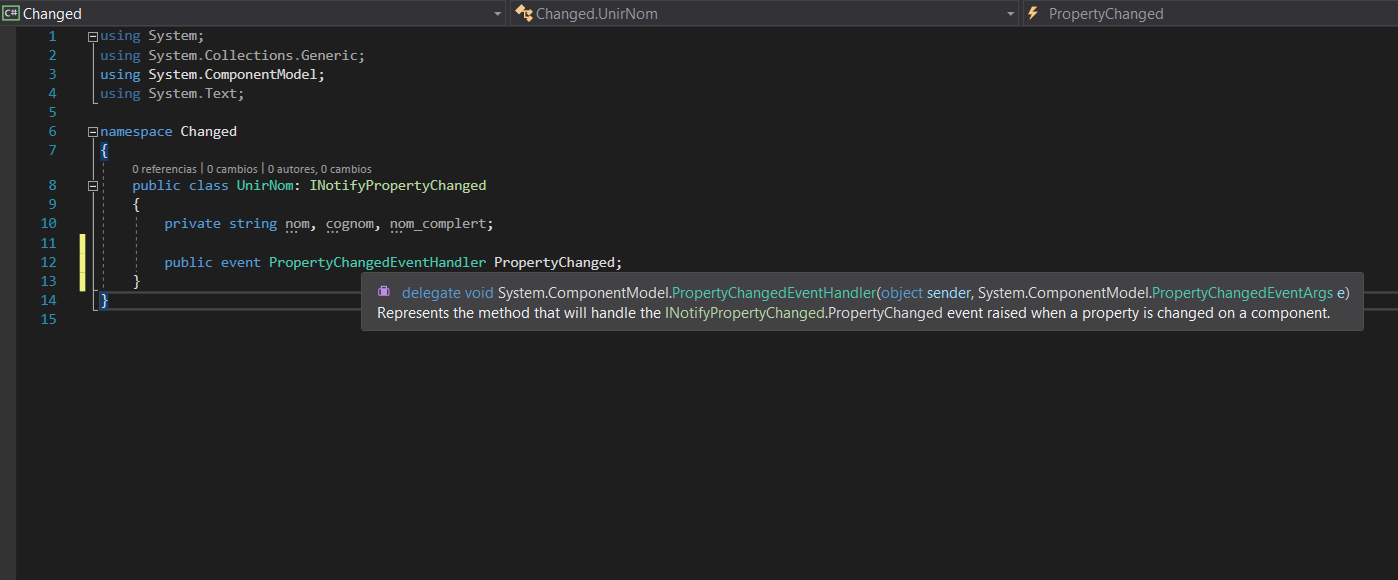Viewport: 1398px width, 580px height.
Task: Open the Changed.UnirNom type dropdown
Action: pos(1010,14)
